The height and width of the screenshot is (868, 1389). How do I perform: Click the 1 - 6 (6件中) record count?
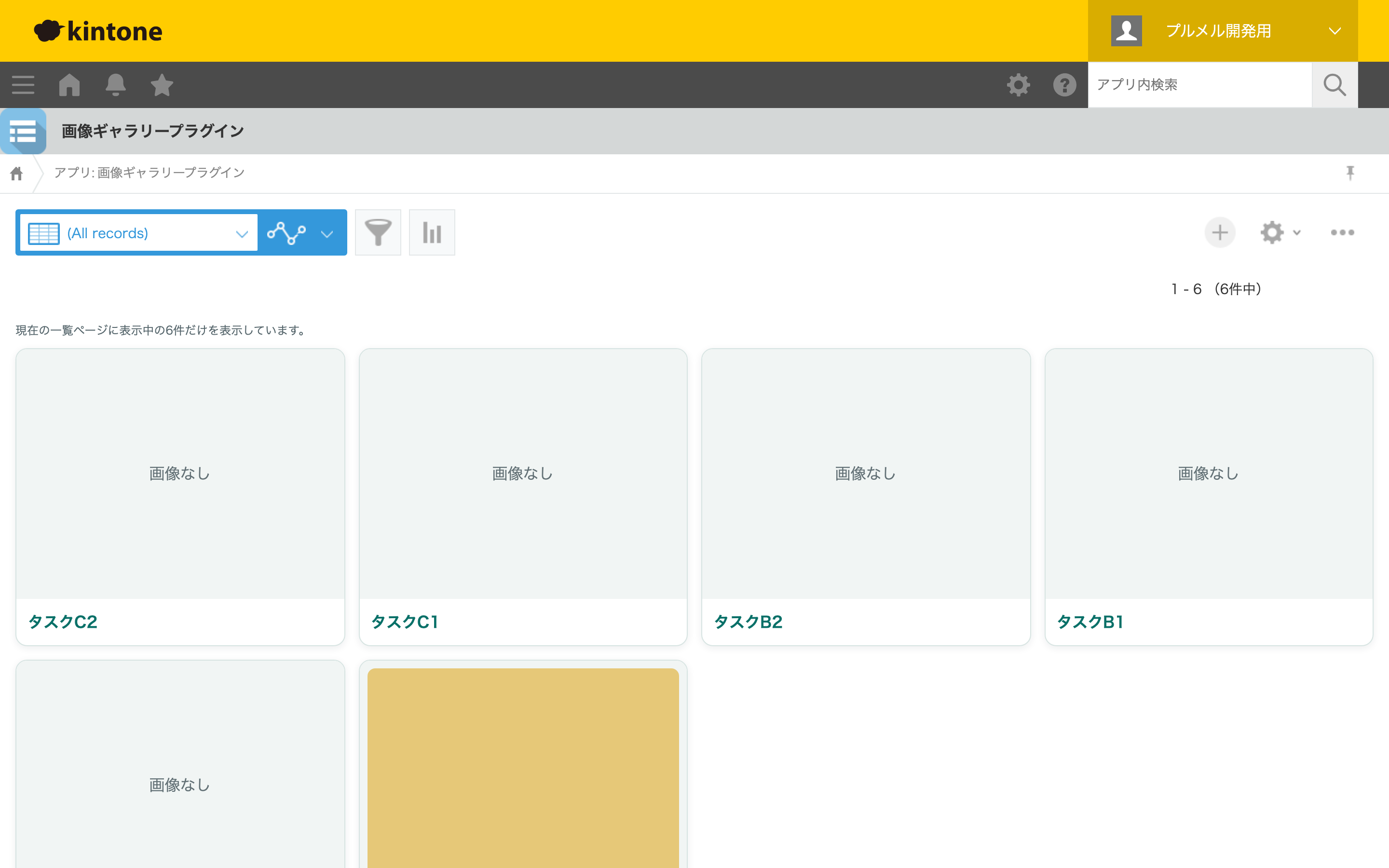coord(1217,289)
